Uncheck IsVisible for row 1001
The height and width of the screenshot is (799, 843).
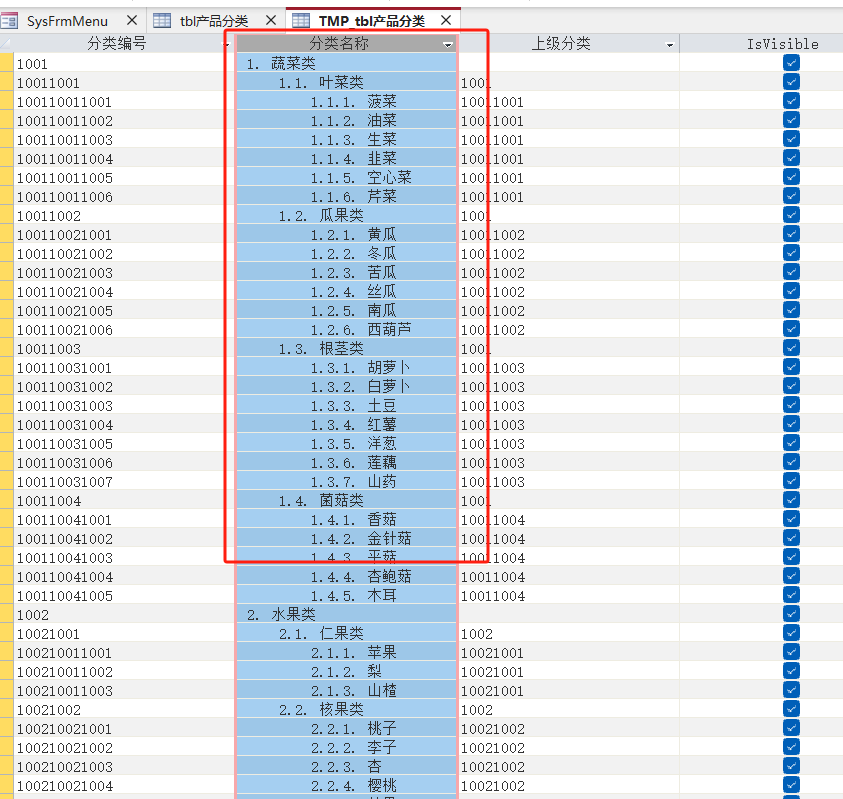791,63
